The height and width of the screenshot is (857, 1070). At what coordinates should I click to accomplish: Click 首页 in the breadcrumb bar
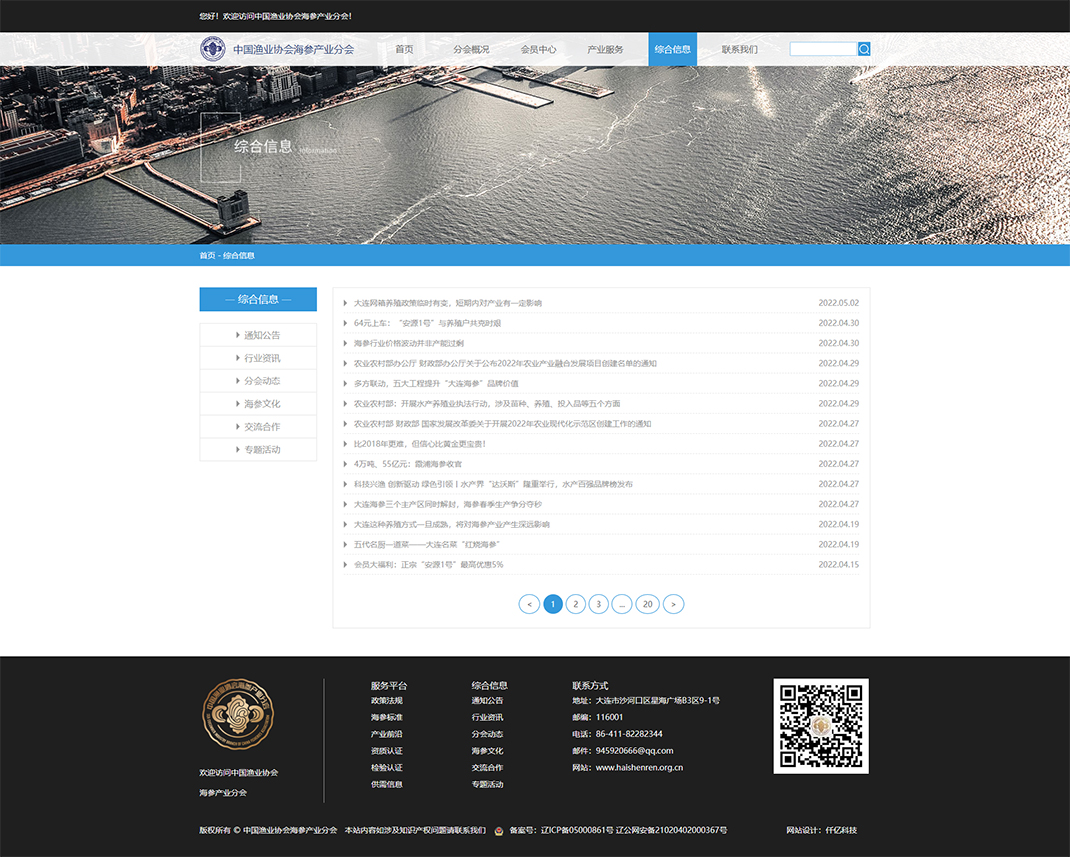click(x=207, y=255)
